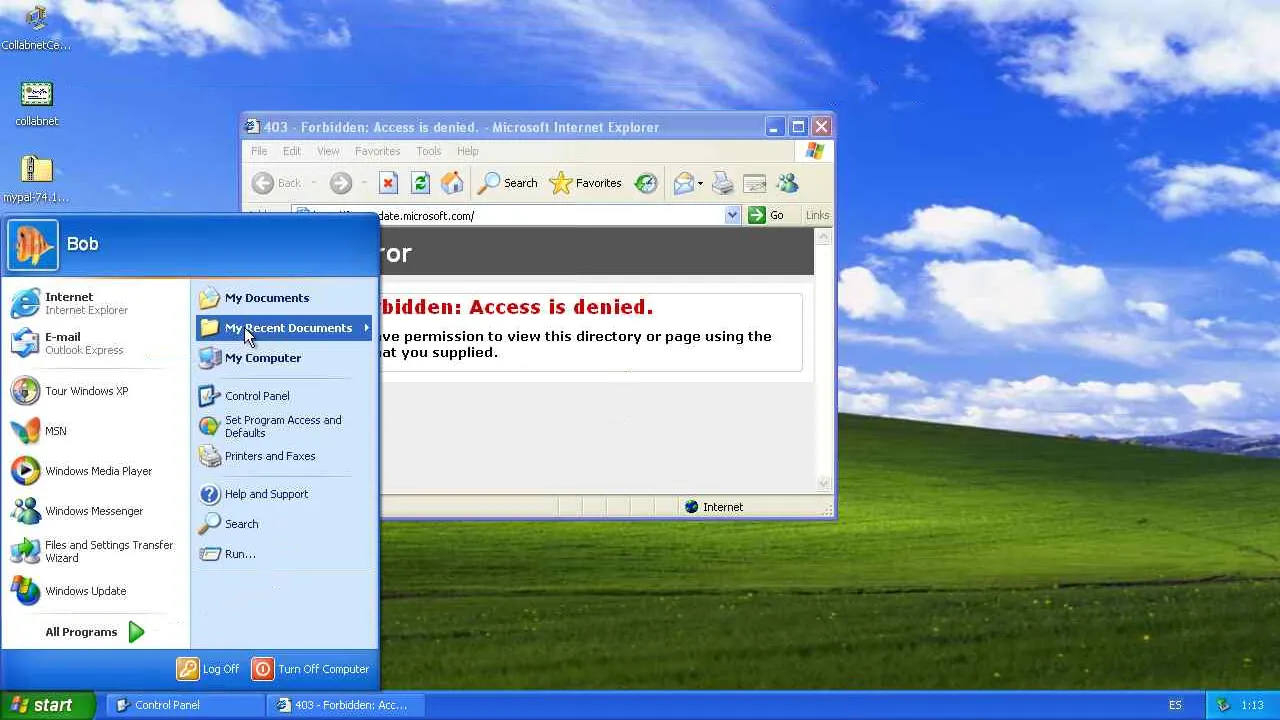Go back using Internet Explorer's Back button
Image resolution: width=1280 pixels, height=720 pixels.
coord(277,183)
